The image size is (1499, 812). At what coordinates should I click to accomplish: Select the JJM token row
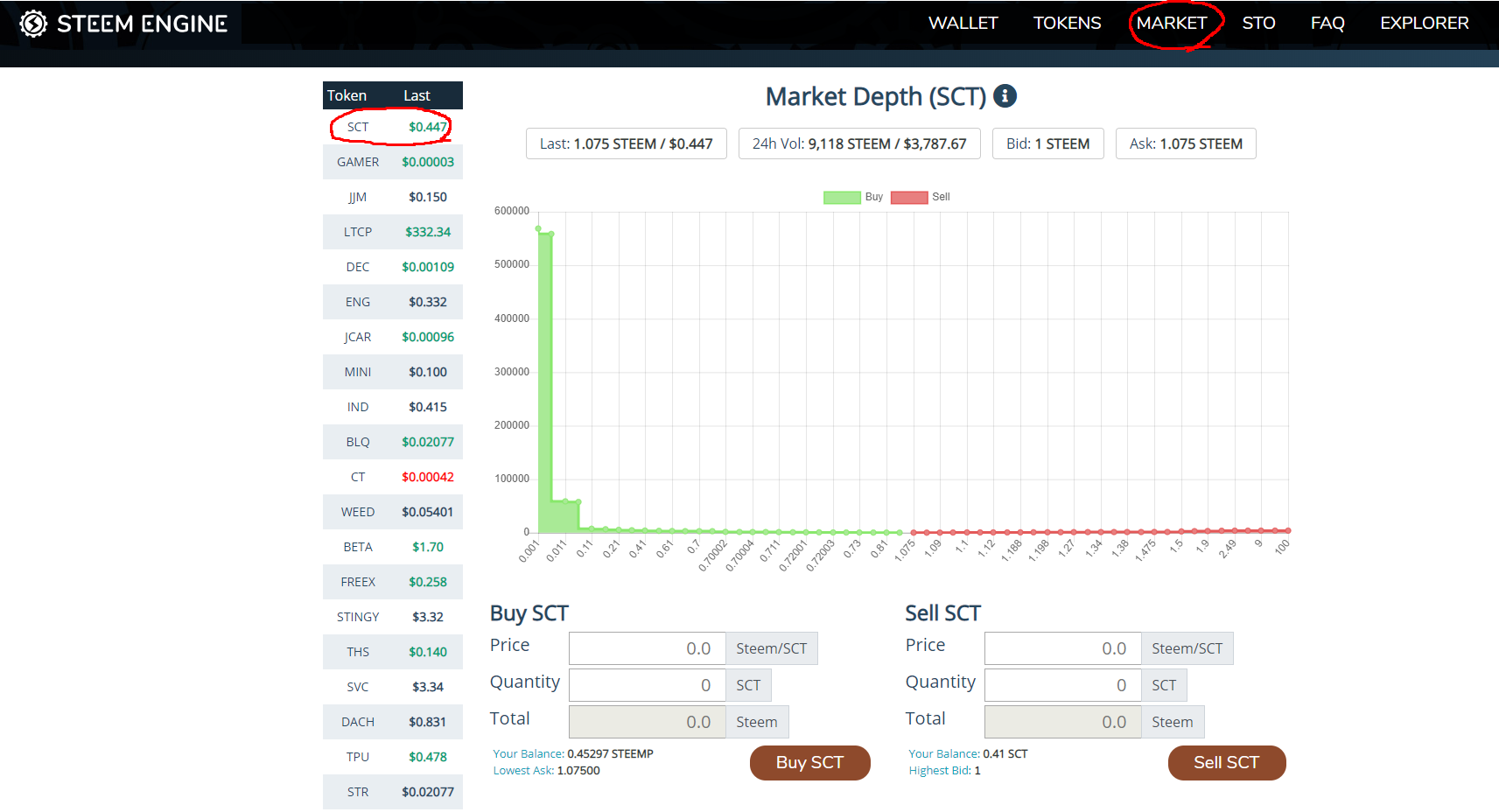393,197
